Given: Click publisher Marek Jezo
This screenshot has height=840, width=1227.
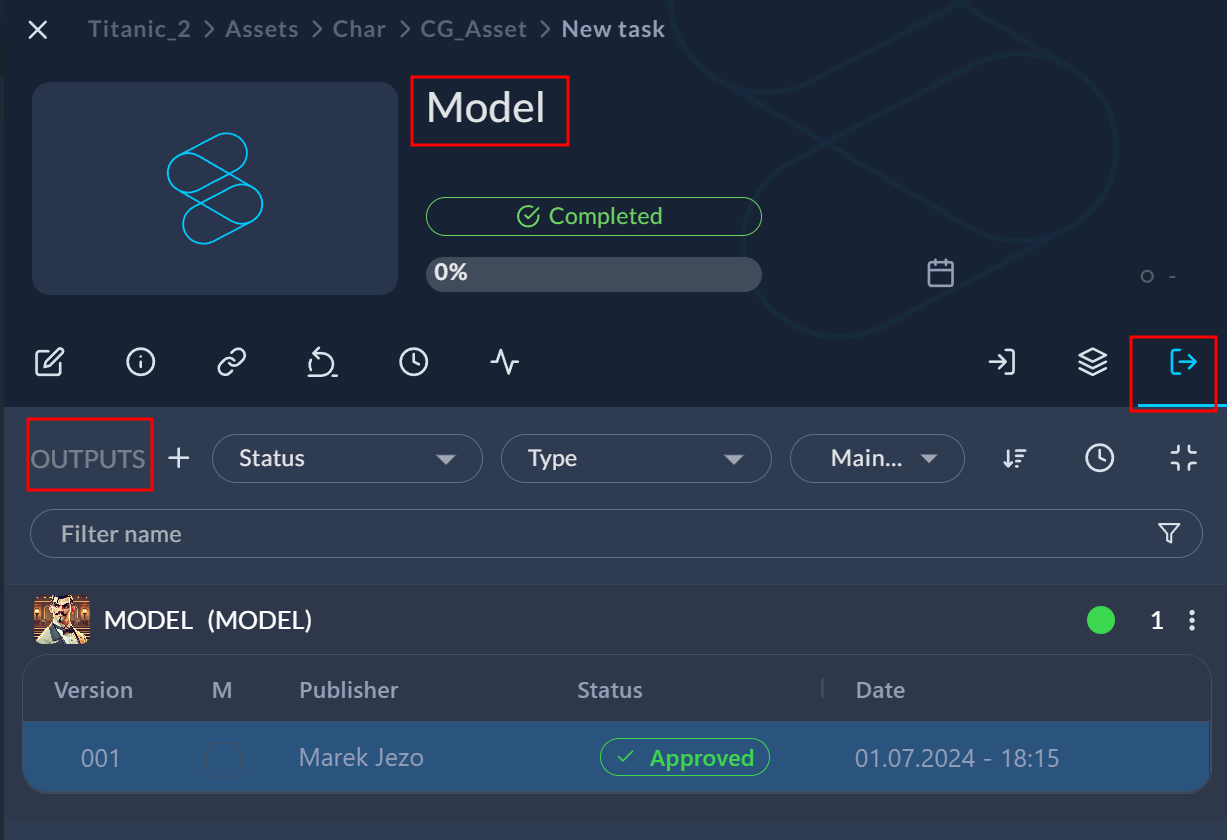Looking at the screenshot, I should 361,758.
